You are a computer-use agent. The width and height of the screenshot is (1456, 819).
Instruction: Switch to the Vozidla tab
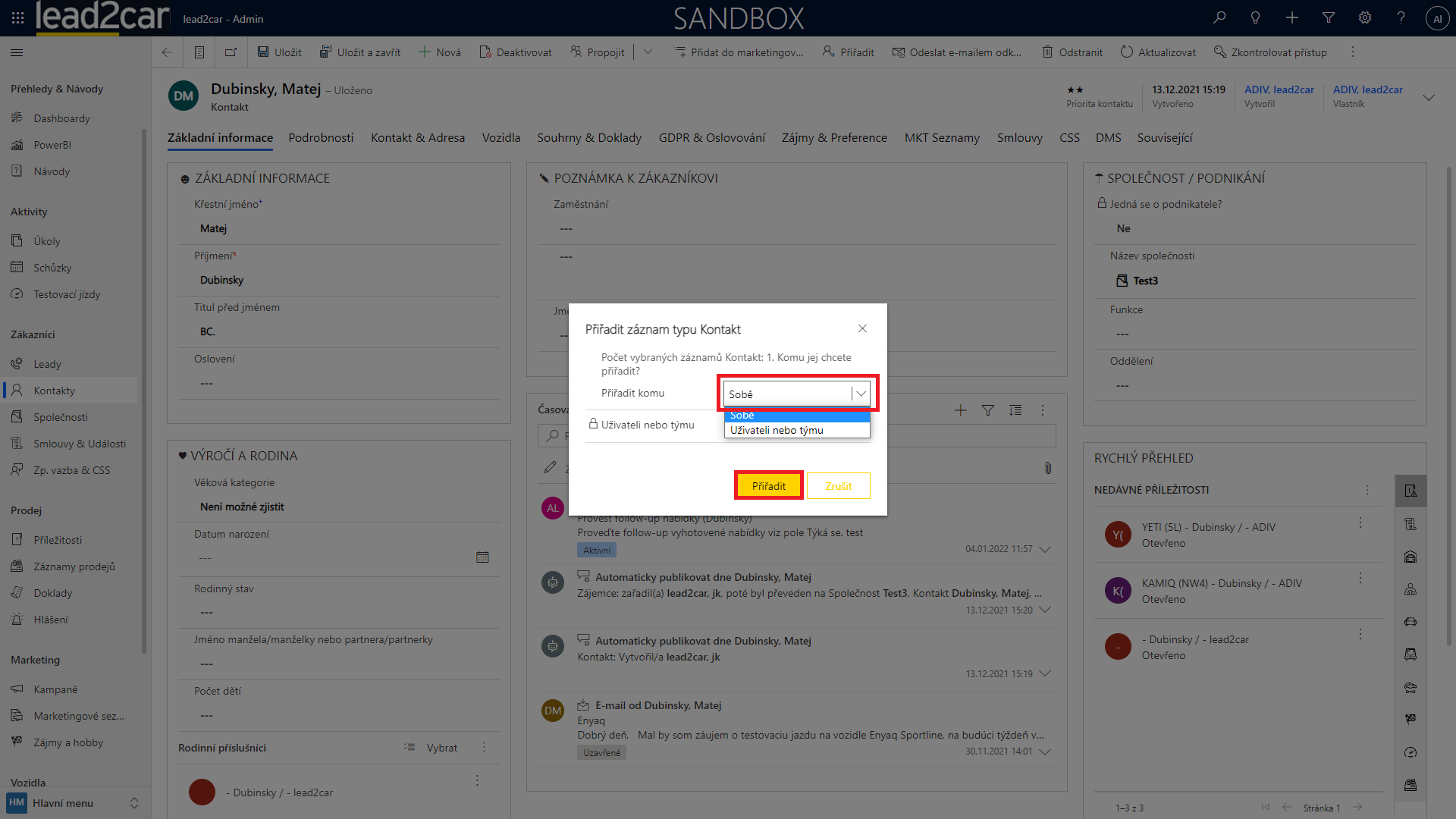click(500, 137)
